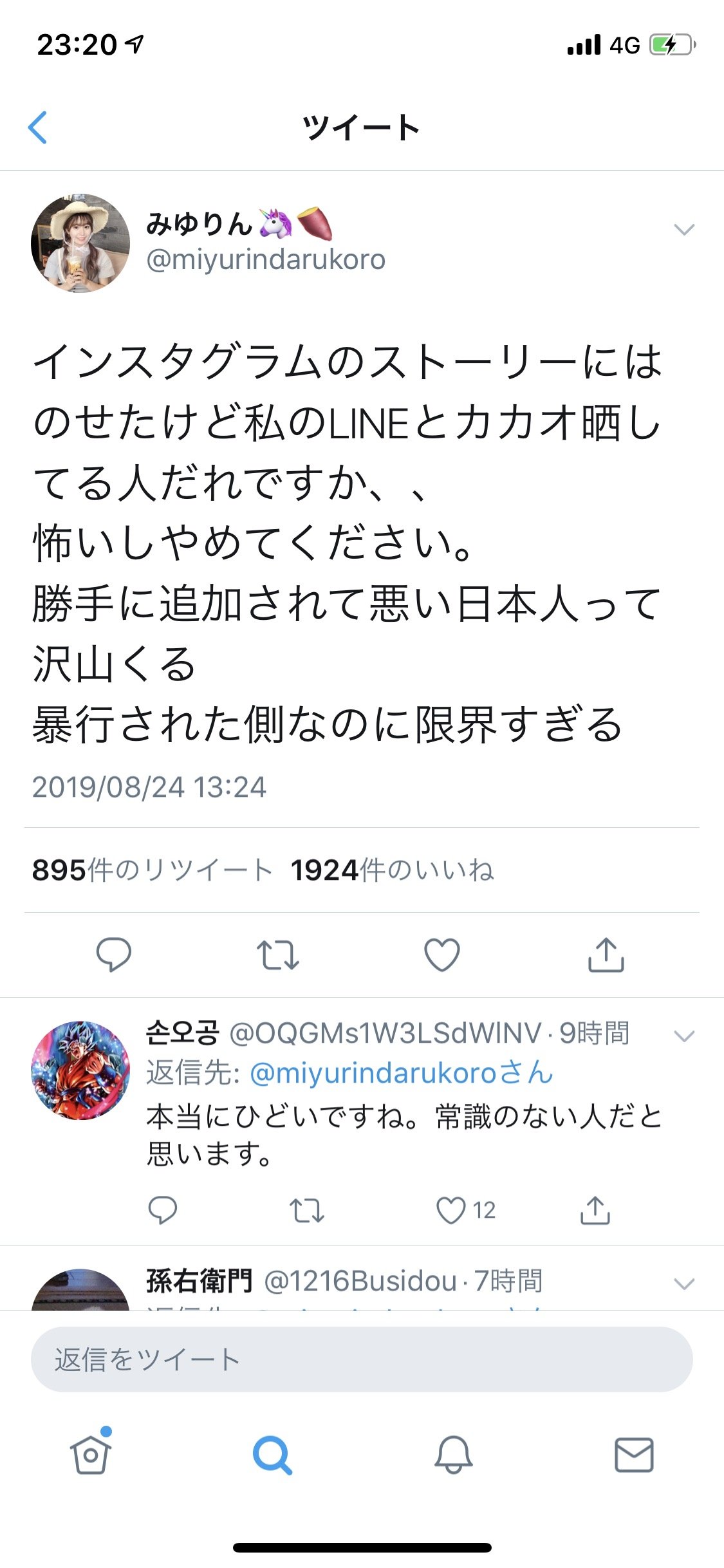Open the Notifications bell tab
This screenshot has height=1568, width=724.
[453, 1454]
